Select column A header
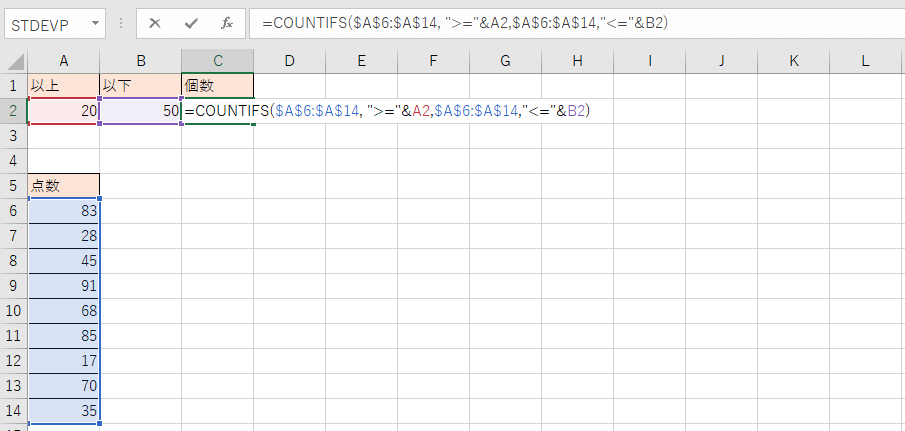Viewport: 905px width, 431px height. (64, 61)
